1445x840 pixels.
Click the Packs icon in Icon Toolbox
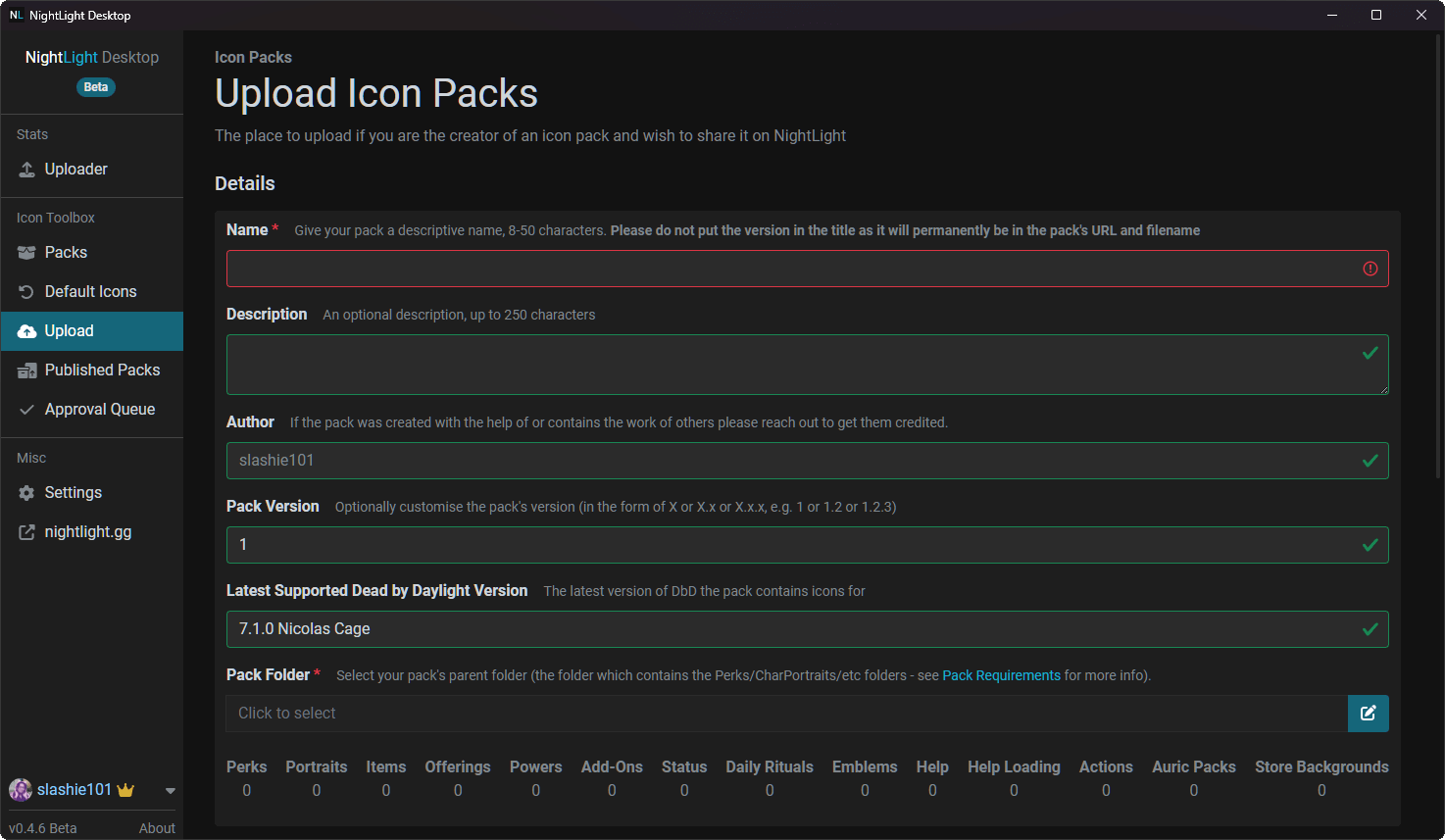(x=25, y=252)
